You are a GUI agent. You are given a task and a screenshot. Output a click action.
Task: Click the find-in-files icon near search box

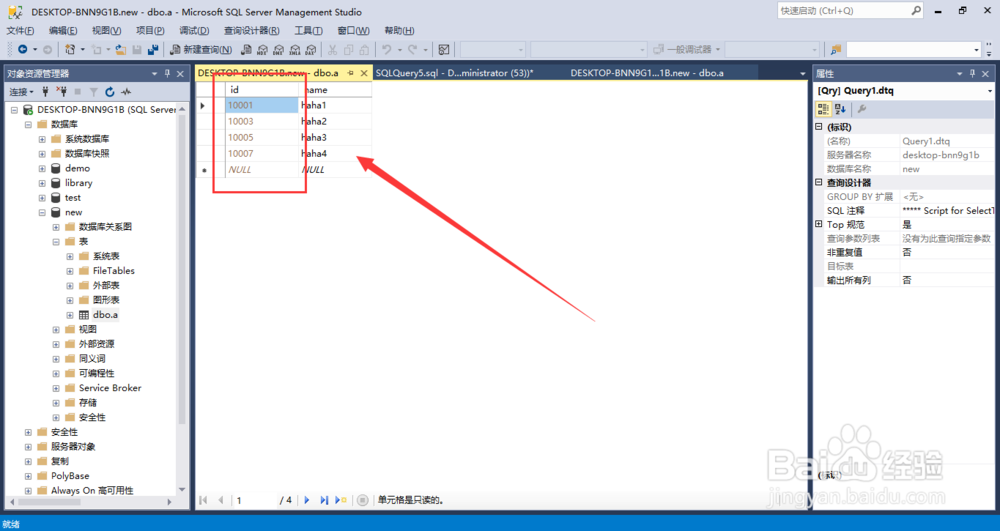point(835,49)
